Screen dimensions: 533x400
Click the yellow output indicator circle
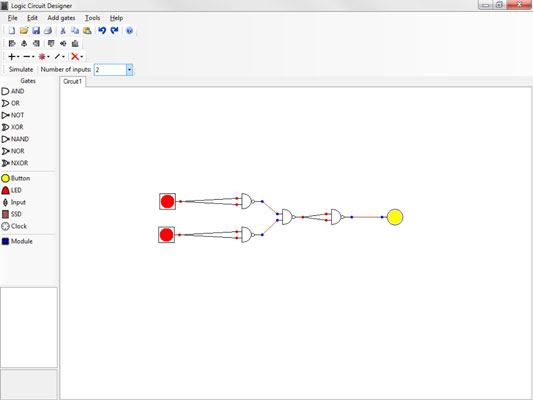pos(395,217)
